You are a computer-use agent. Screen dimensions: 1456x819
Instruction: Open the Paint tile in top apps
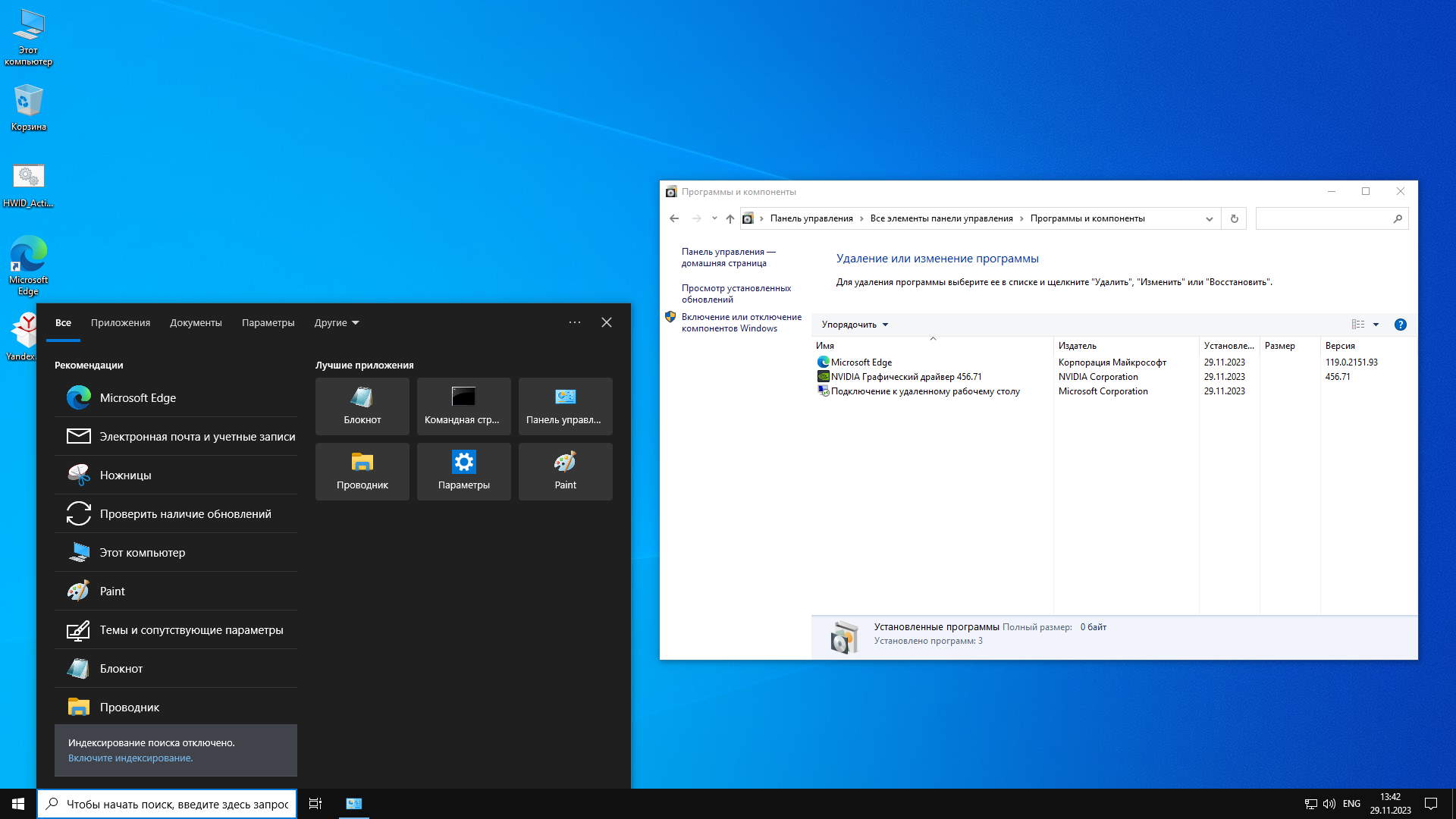coord(565,471)
